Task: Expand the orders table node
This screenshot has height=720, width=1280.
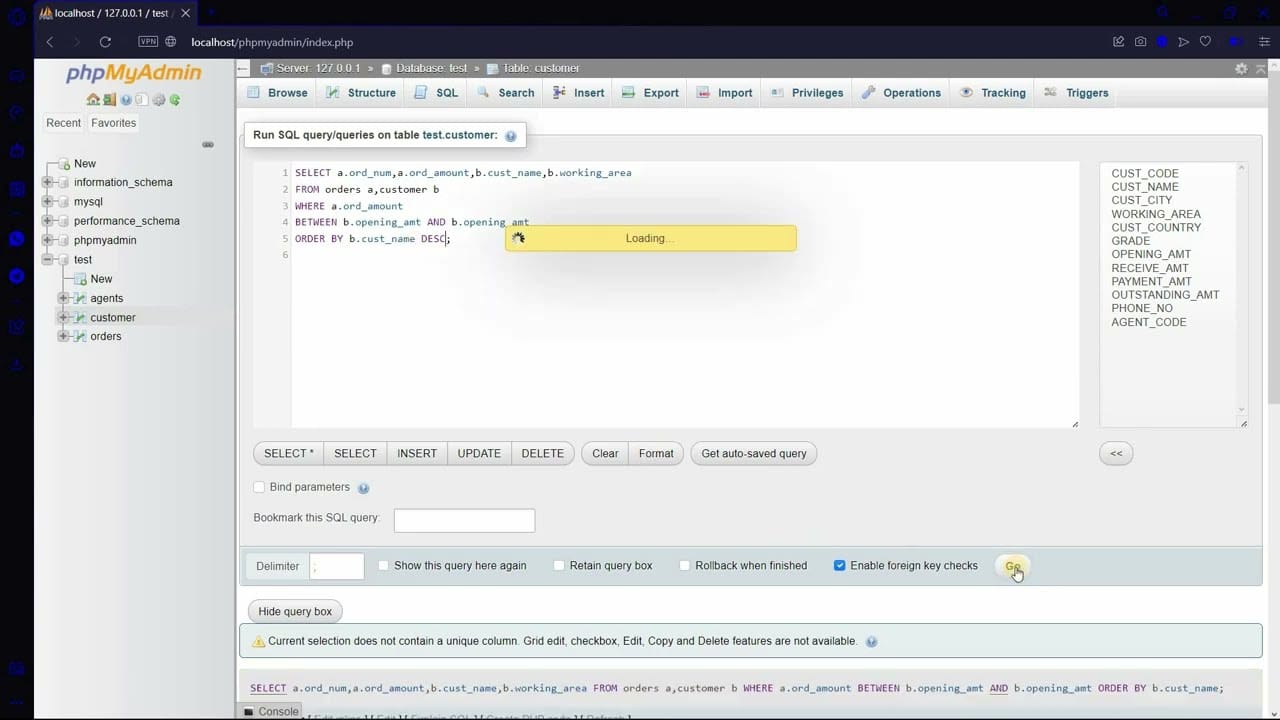Action: (63, 337)
